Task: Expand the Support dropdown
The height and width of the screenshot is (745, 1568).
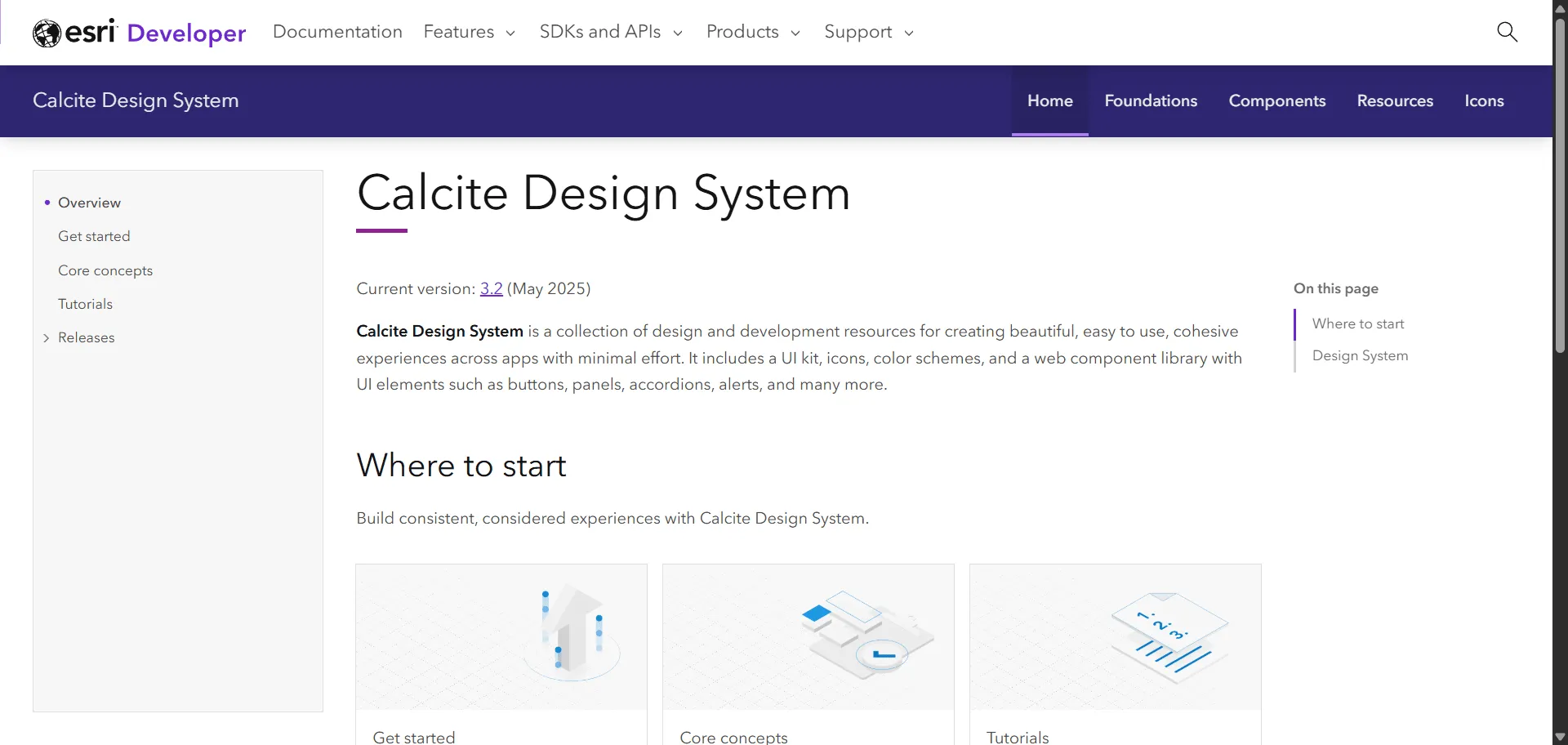Action: (x=869, y=32)
